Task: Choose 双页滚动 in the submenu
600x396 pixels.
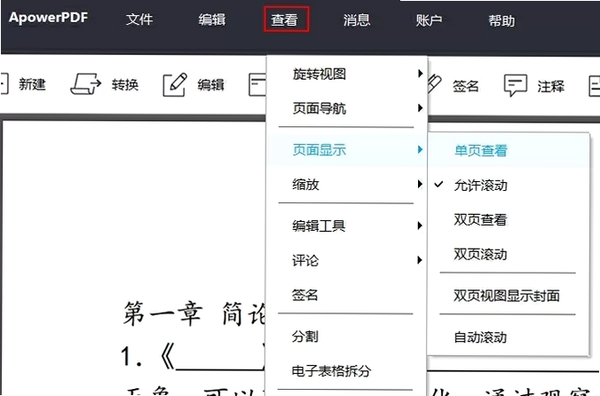Action: click(x=508, y=254)
